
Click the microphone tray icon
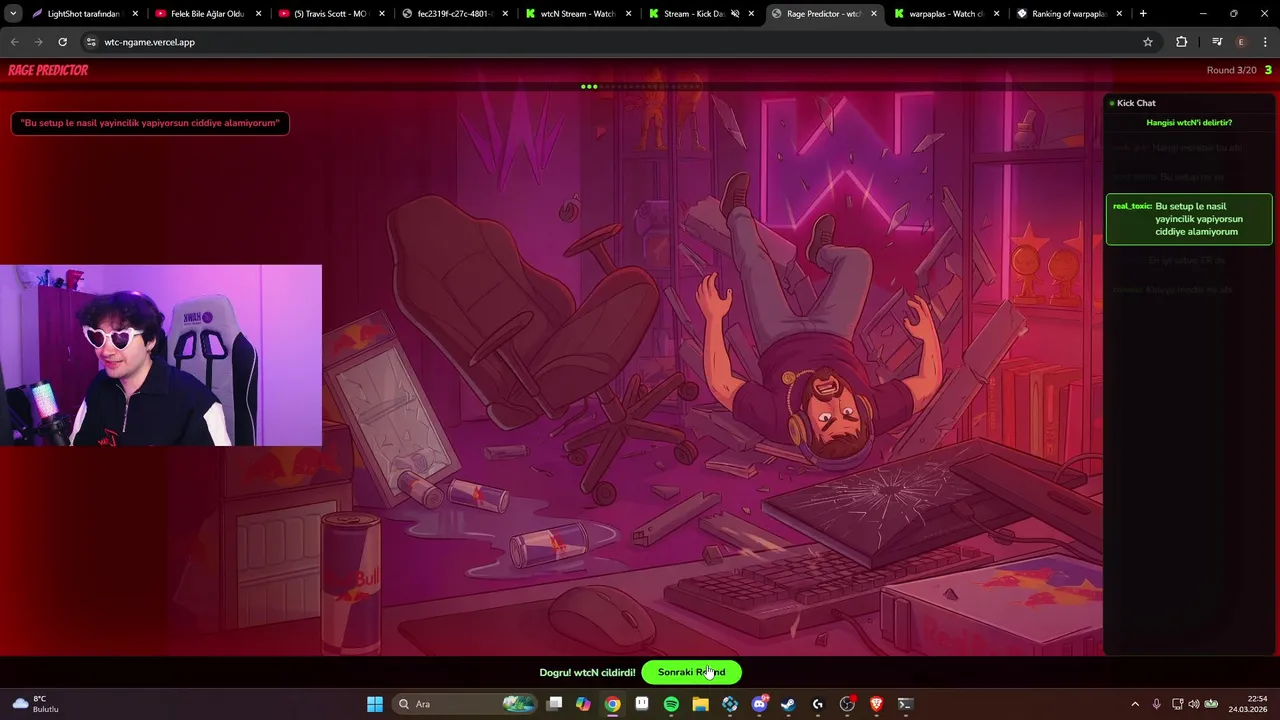point(1157,704)
